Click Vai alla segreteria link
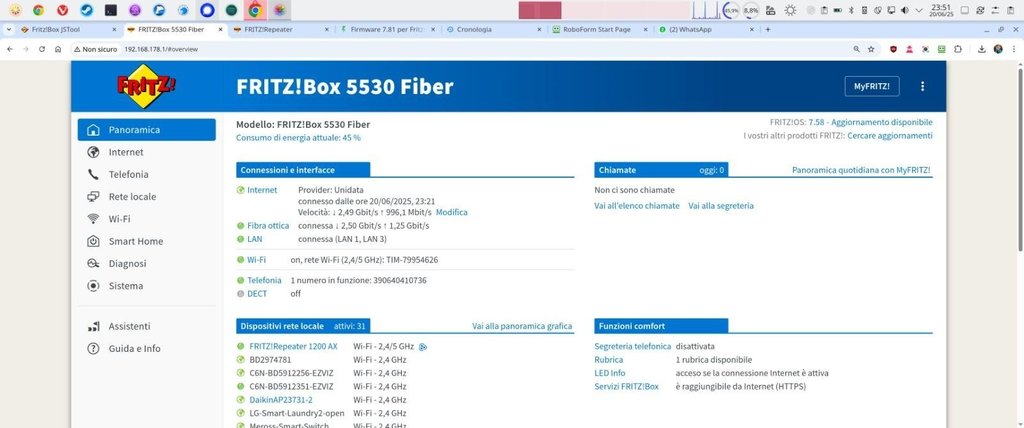The width and height of the screenshot is (1024, 428). point(721,206)
